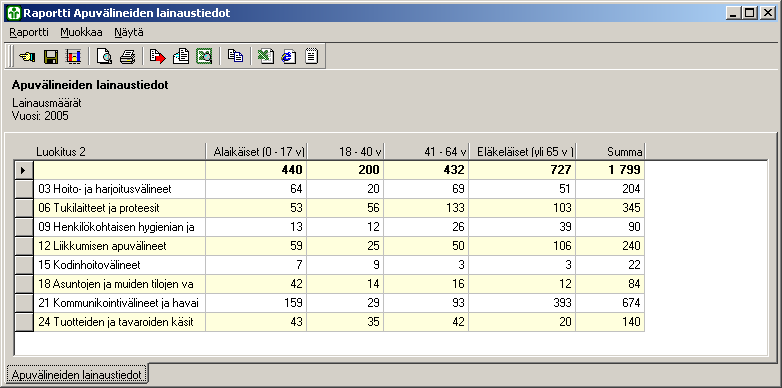Viewport: 782px width, 388px height.
Task: Click total 41 - 64 v cell 432
Action: coord(426,170)
